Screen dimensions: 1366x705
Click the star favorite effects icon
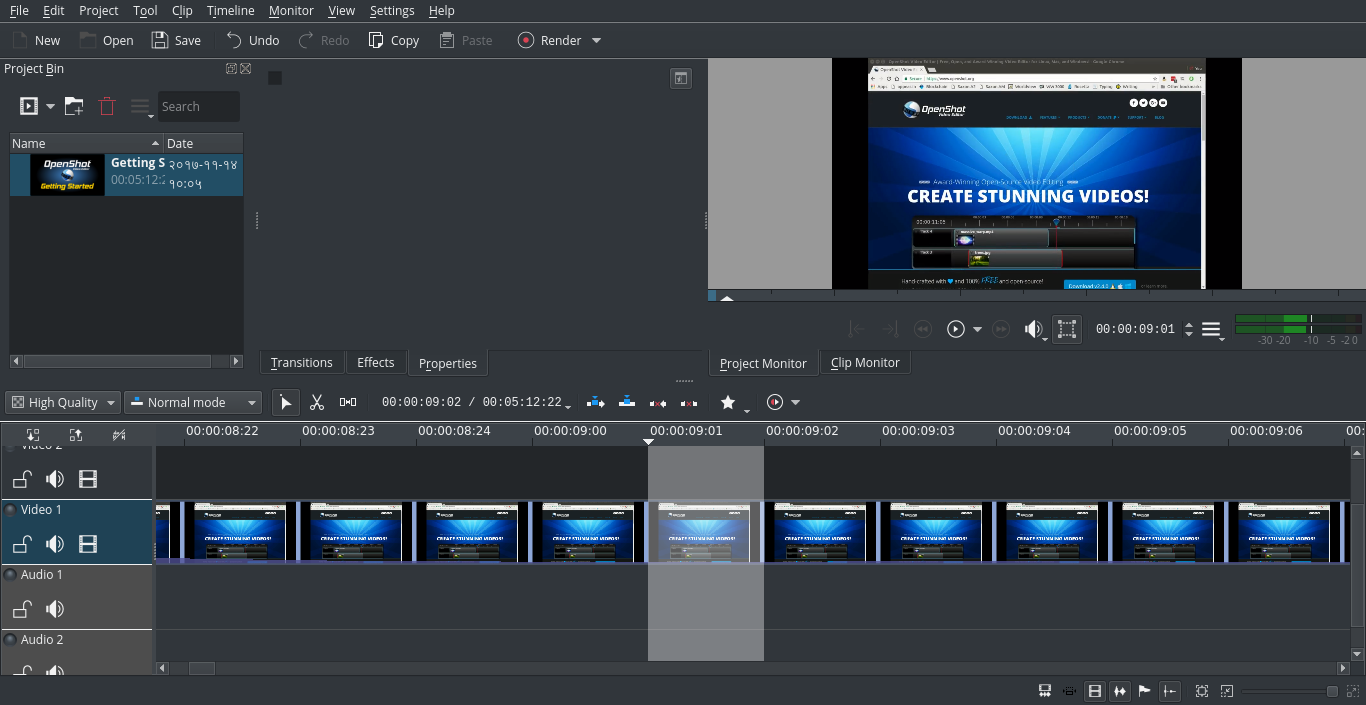[x=728, y=402]
